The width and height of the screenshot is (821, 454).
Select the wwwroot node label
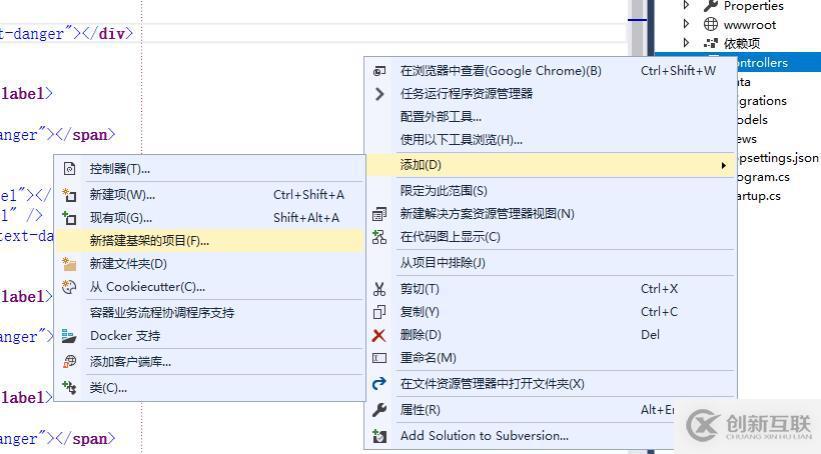tap(750, 25)
